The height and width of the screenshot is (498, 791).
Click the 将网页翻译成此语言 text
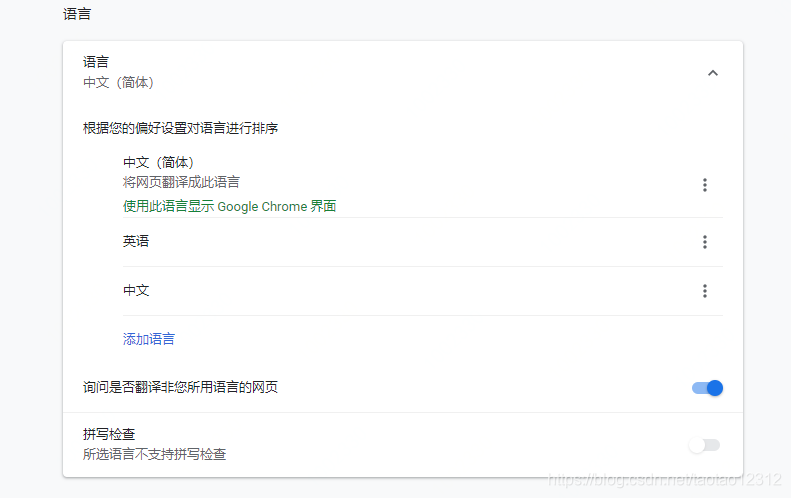tap(181, 182)
